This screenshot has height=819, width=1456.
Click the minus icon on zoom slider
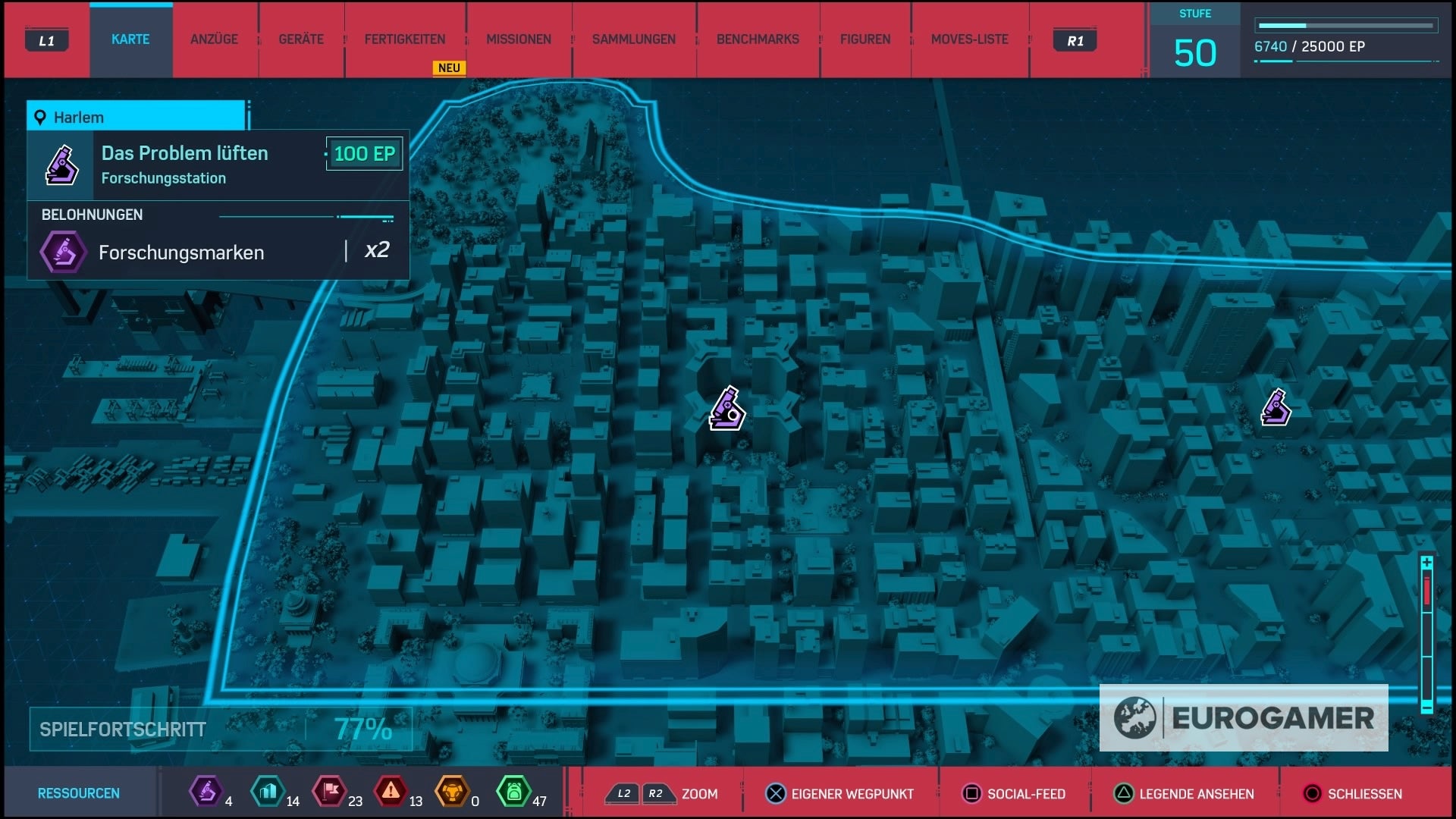pos(1427,707)
